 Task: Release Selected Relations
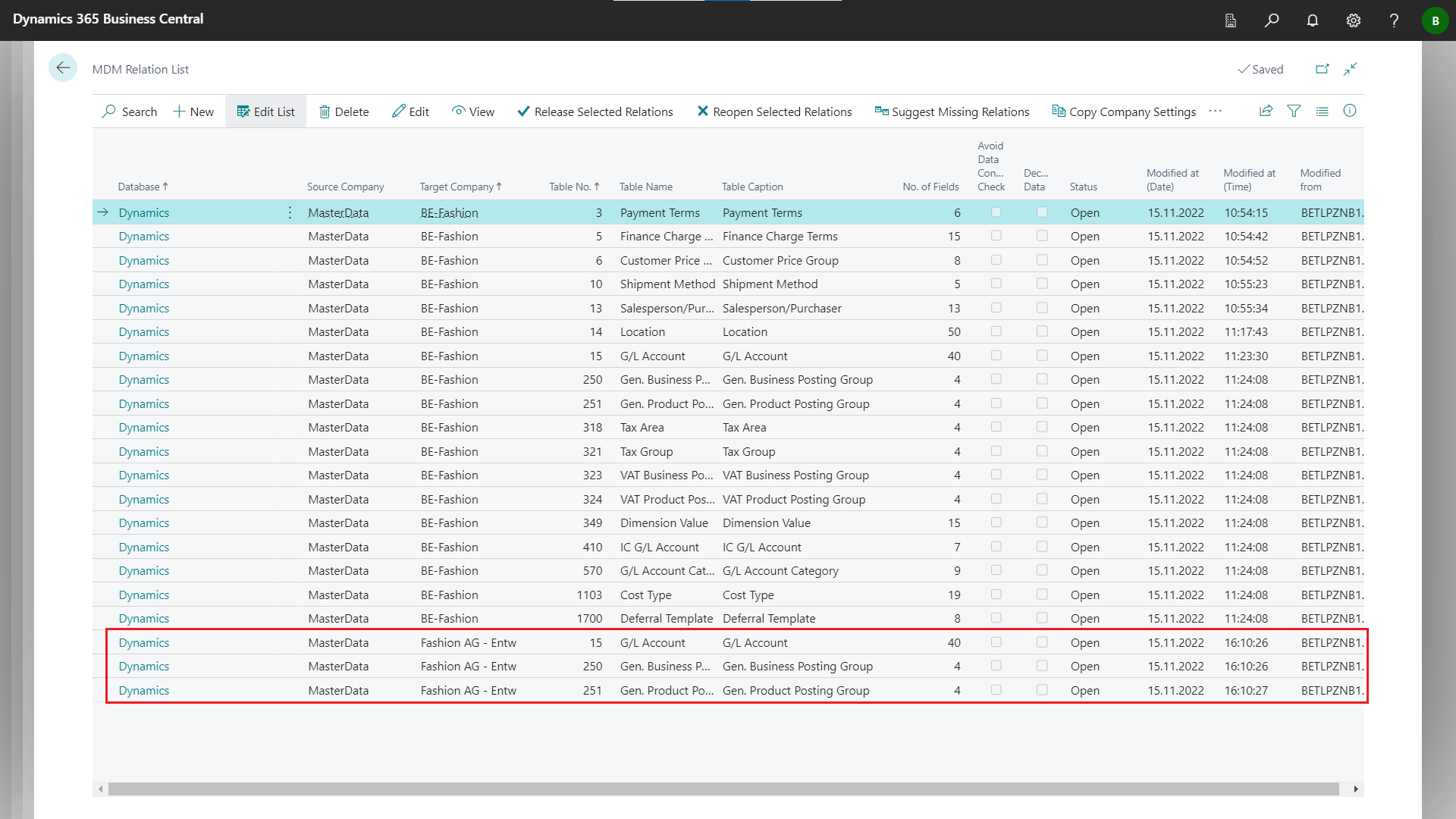pos(595,111)
